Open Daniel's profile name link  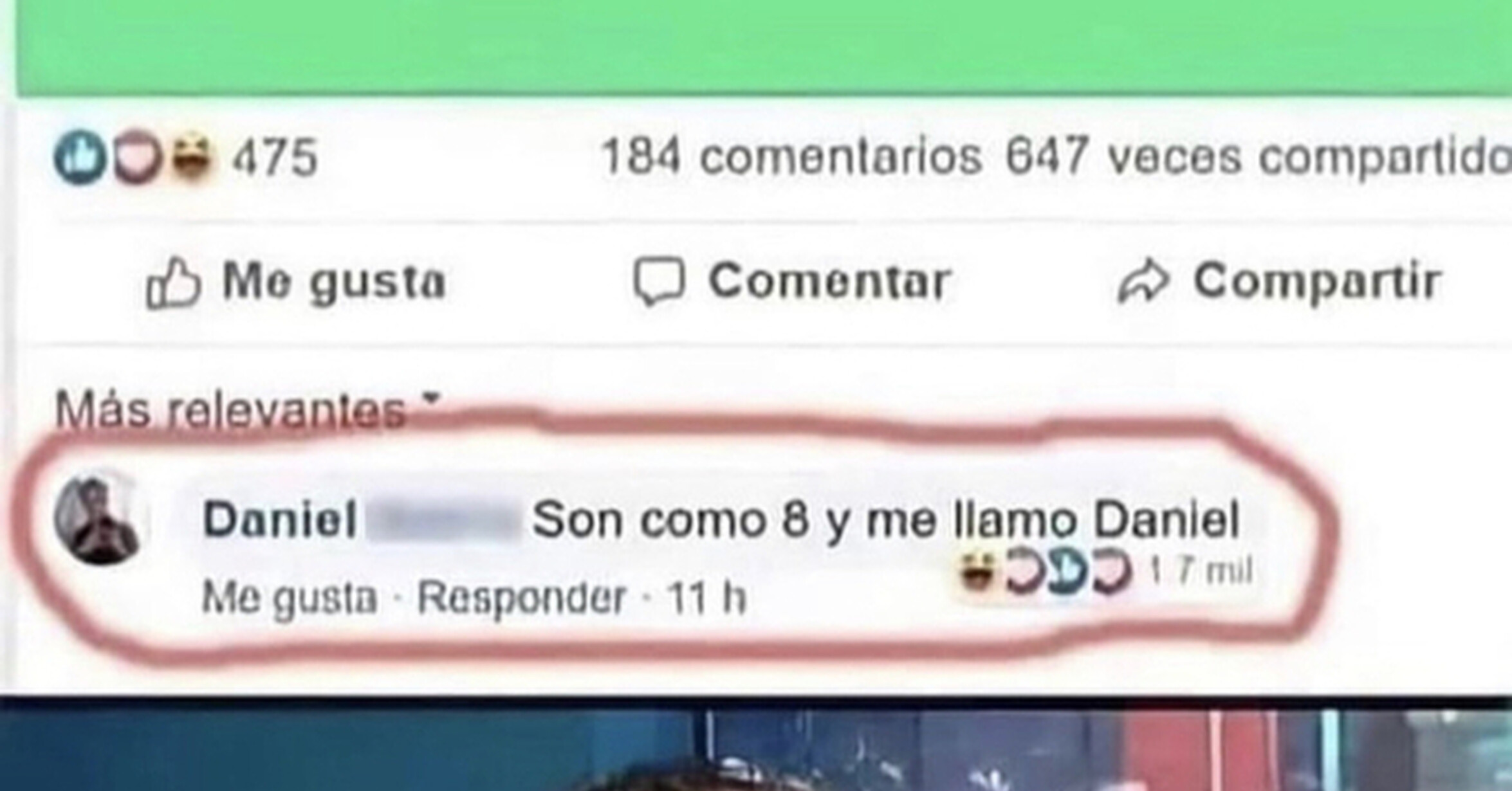[279, 520]
